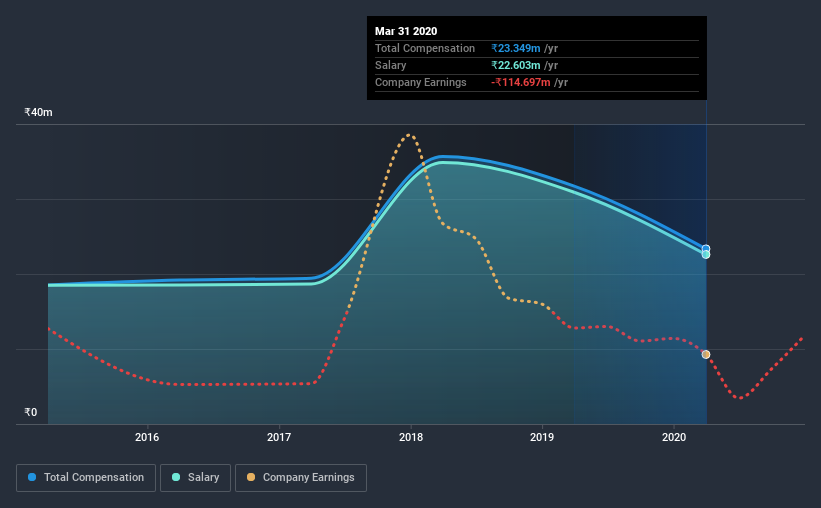
Task: Click the Company Earnings label in tooltip
Action: point(420,82)
